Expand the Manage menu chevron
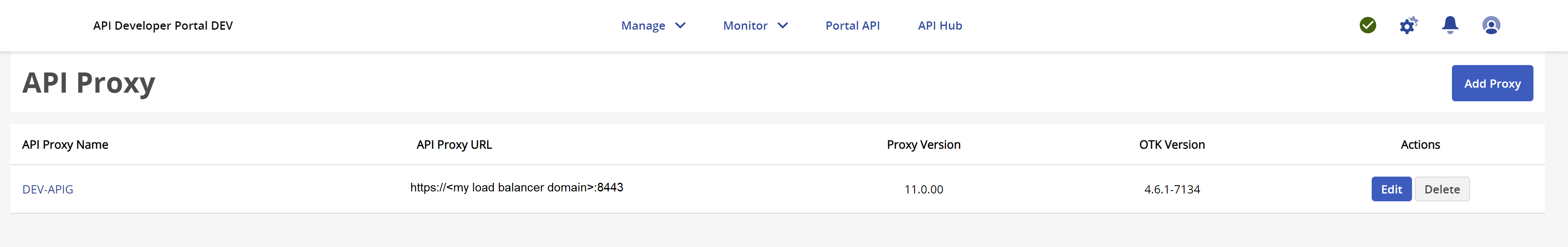 tap(681, 26)
